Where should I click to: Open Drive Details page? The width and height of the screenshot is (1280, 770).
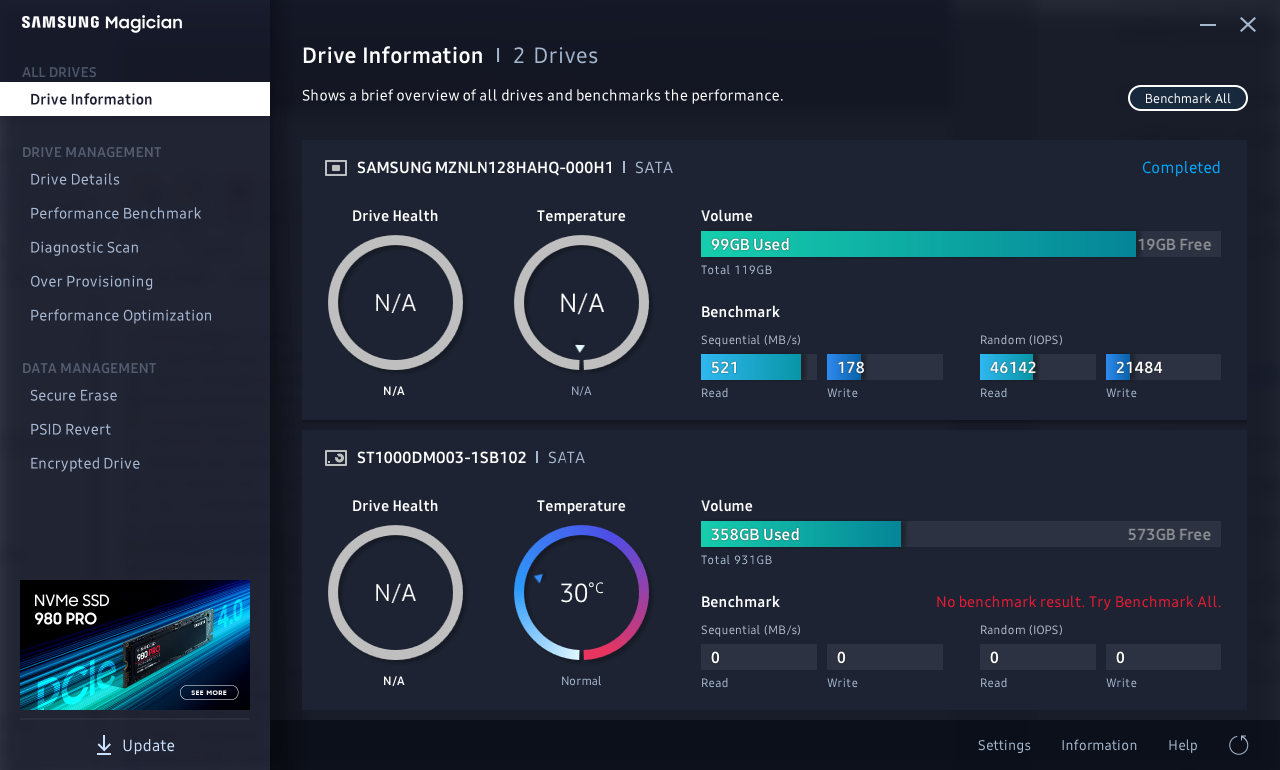click(x=75, y=179)
